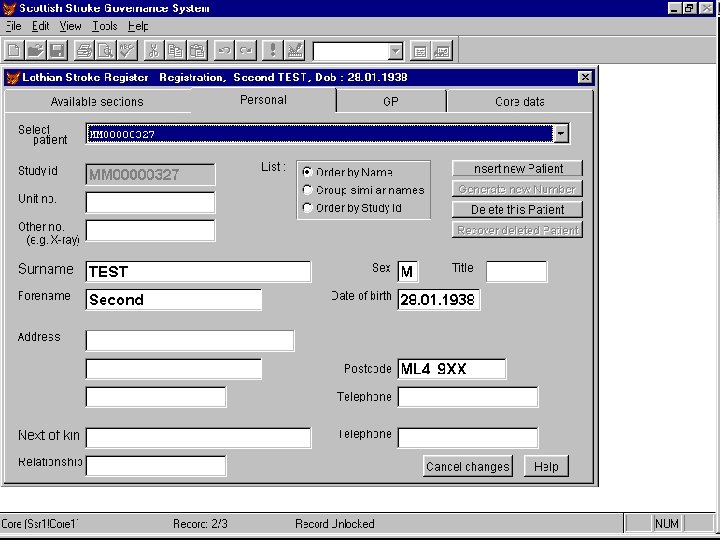Open the Help menu
This screenshot has width=720, height=540.
point(138,26)
